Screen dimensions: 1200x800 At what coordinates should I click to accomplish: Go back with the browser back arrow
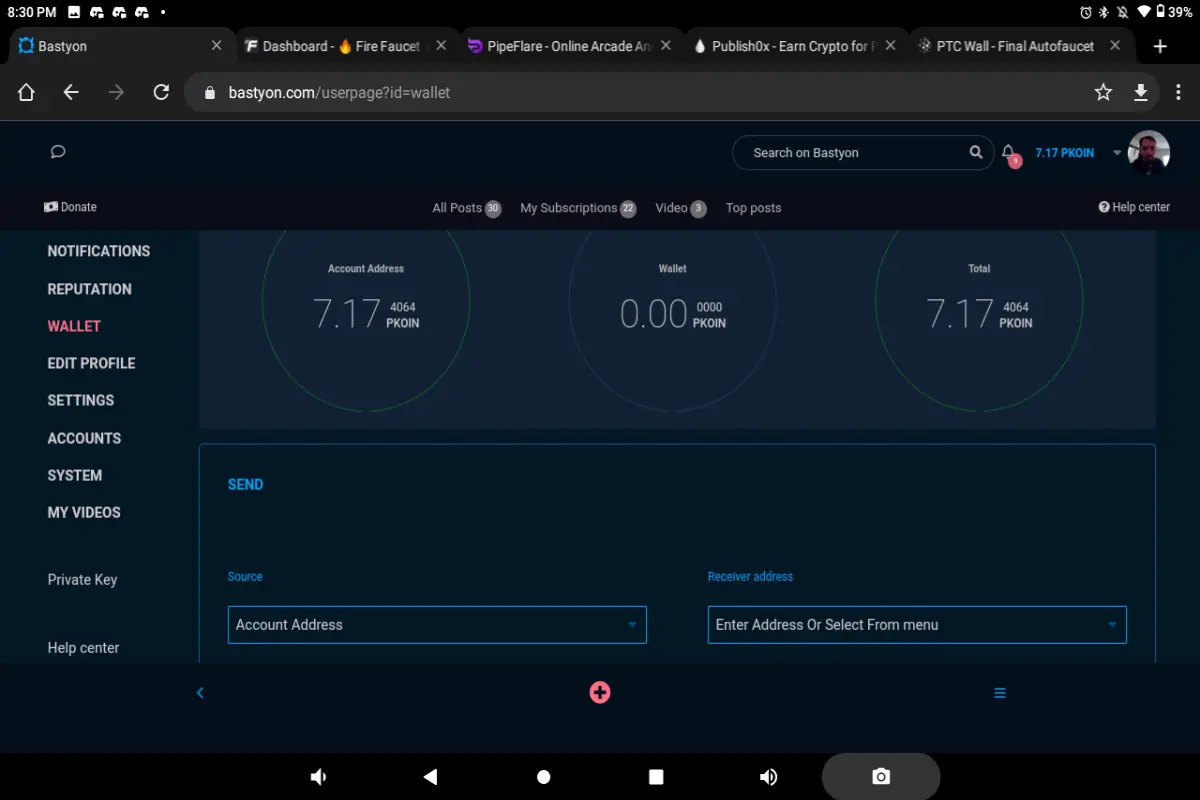(71, 92)
